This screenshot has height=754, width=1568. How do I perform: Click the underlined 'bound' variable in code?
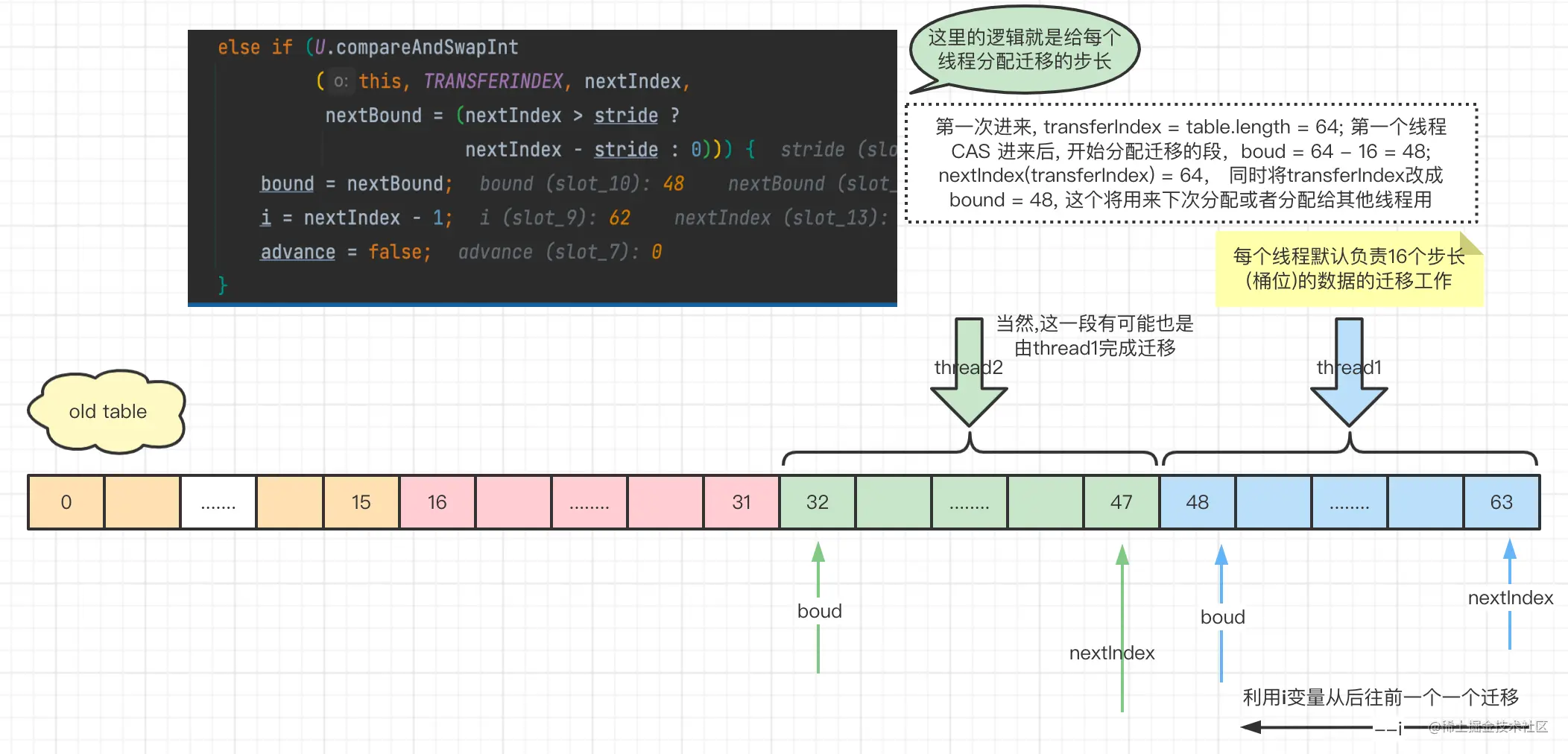pos(287,183)
